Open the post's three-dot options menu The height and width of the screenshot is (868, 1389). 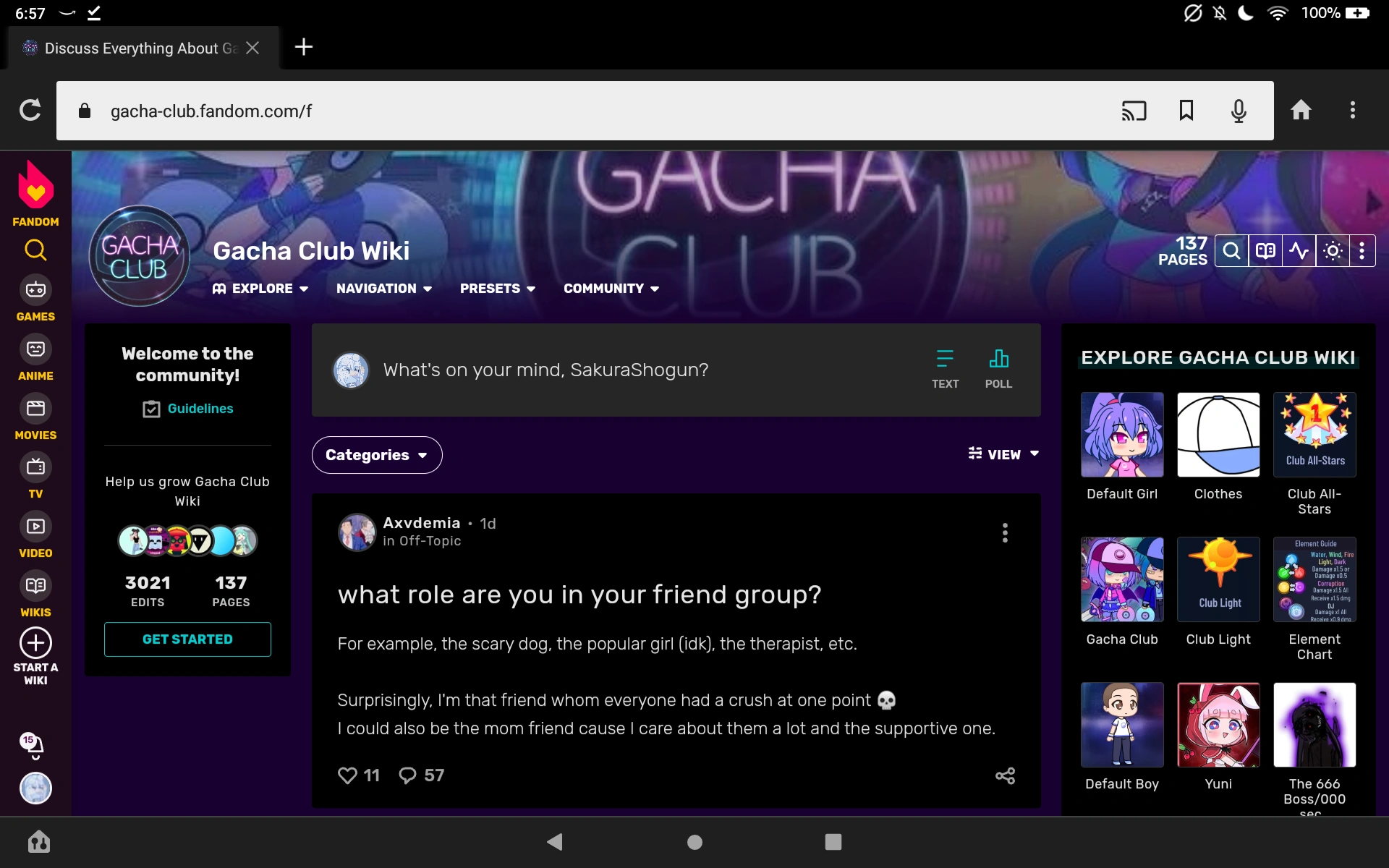[1005, 533]
